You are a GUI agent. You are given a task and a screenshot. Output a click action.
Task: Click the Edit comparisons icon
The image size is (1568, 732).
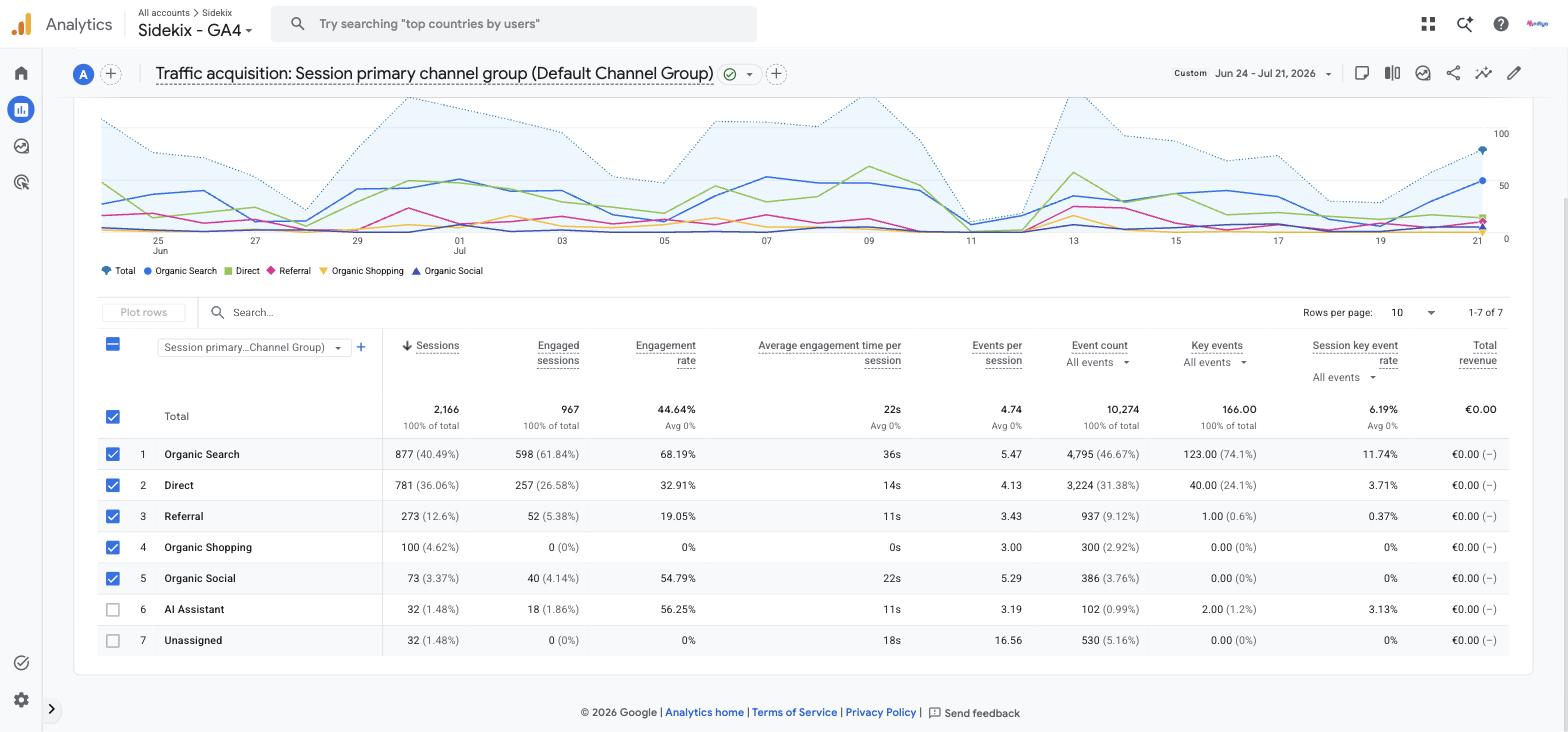click(1392, 73)
